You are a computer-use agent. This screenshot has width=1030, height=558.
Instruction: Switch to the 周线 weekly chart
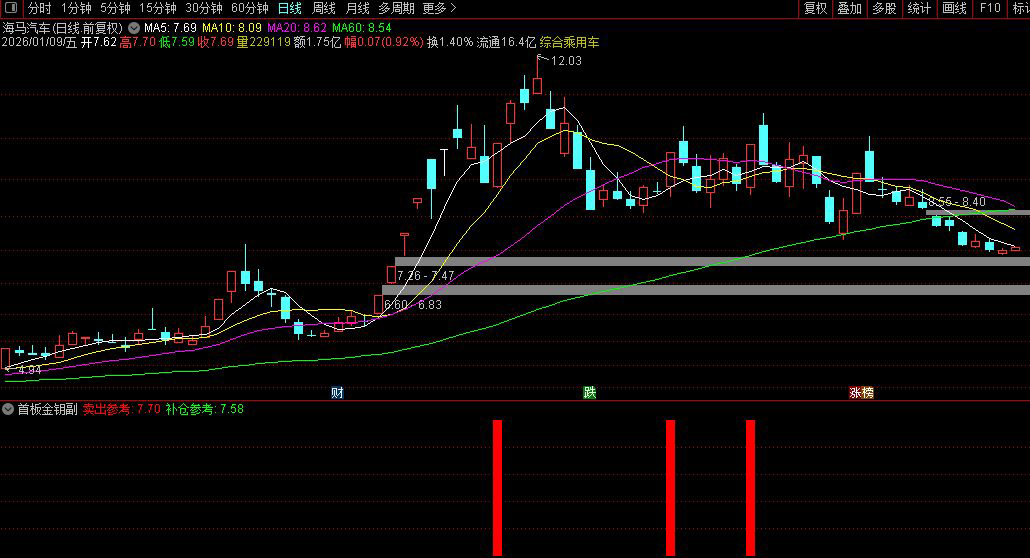point(324,9)
